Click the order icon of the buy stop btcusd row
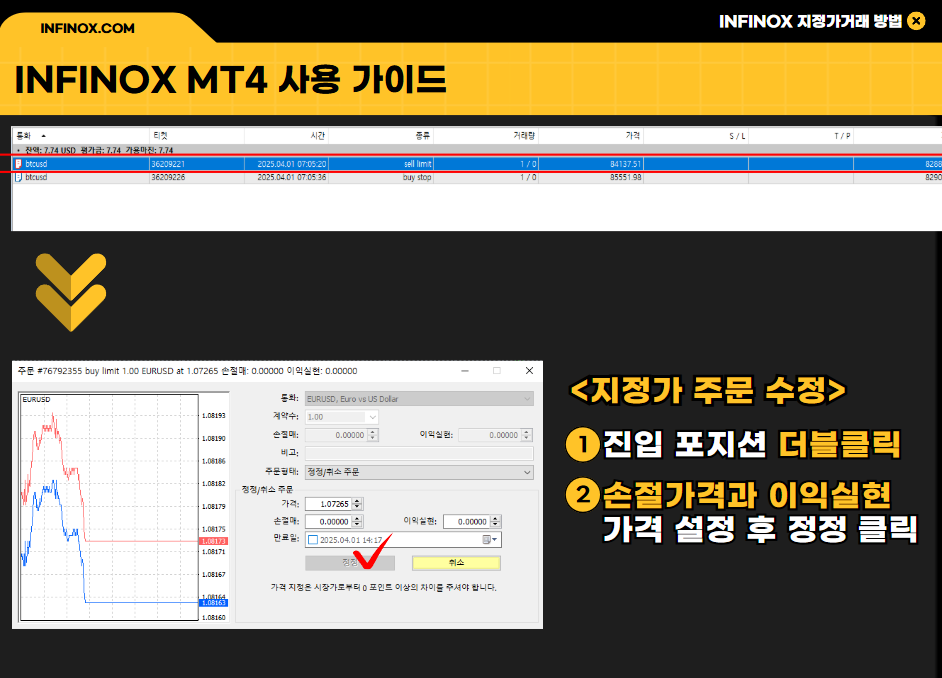The height and width of the screenshot is (678, 942). [x=19, y=177]
